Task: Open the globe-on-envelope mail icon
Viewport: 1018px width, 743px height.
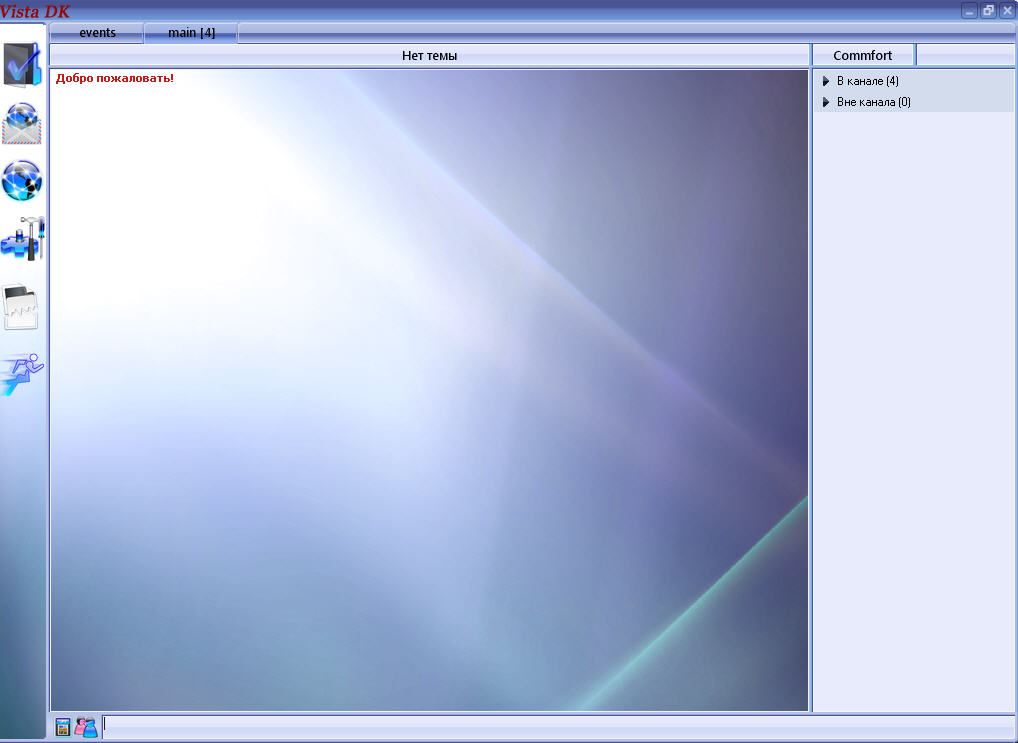Action: [22, 123]
